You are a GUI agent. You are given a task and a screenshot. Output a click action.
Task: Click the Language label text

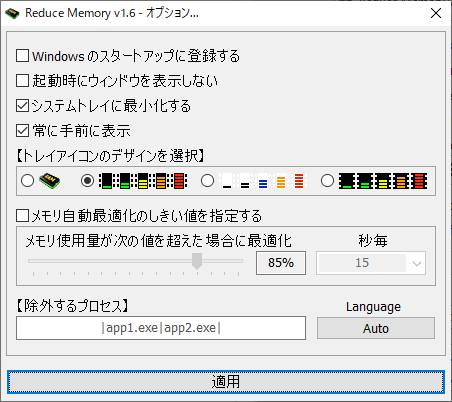tap(373, 307)
